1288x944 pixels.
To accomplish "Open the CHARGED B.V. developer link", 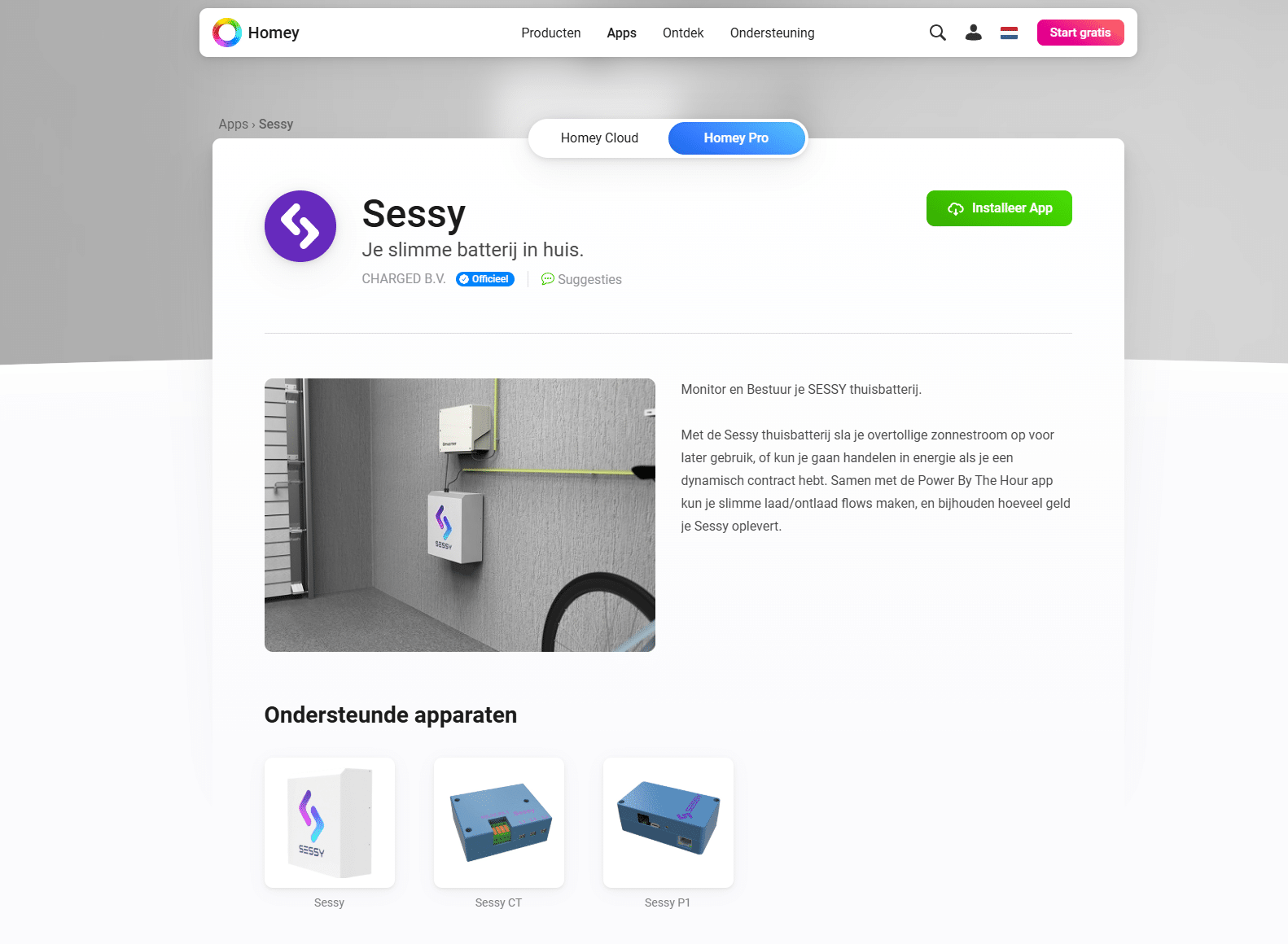I will pos(404,279).
